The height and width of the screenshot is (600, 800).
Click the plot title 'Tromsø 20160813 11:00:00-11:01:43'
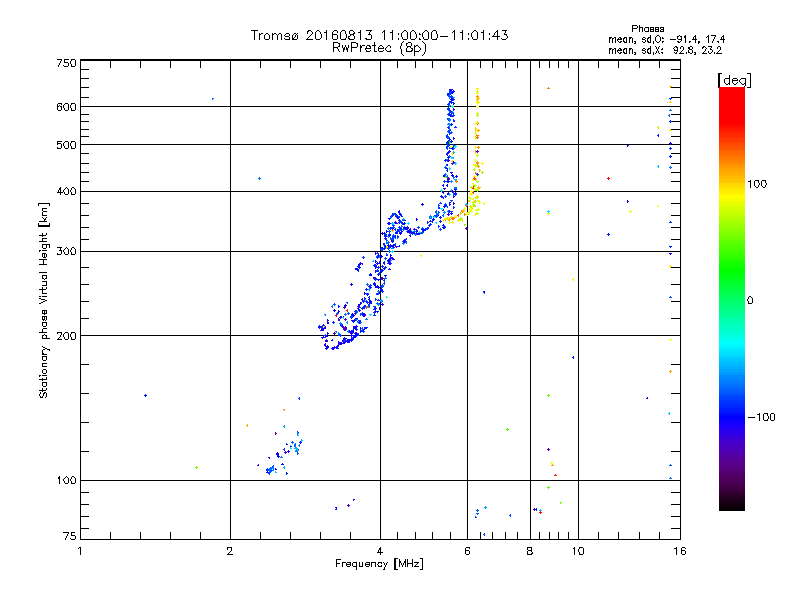point(379,35)
